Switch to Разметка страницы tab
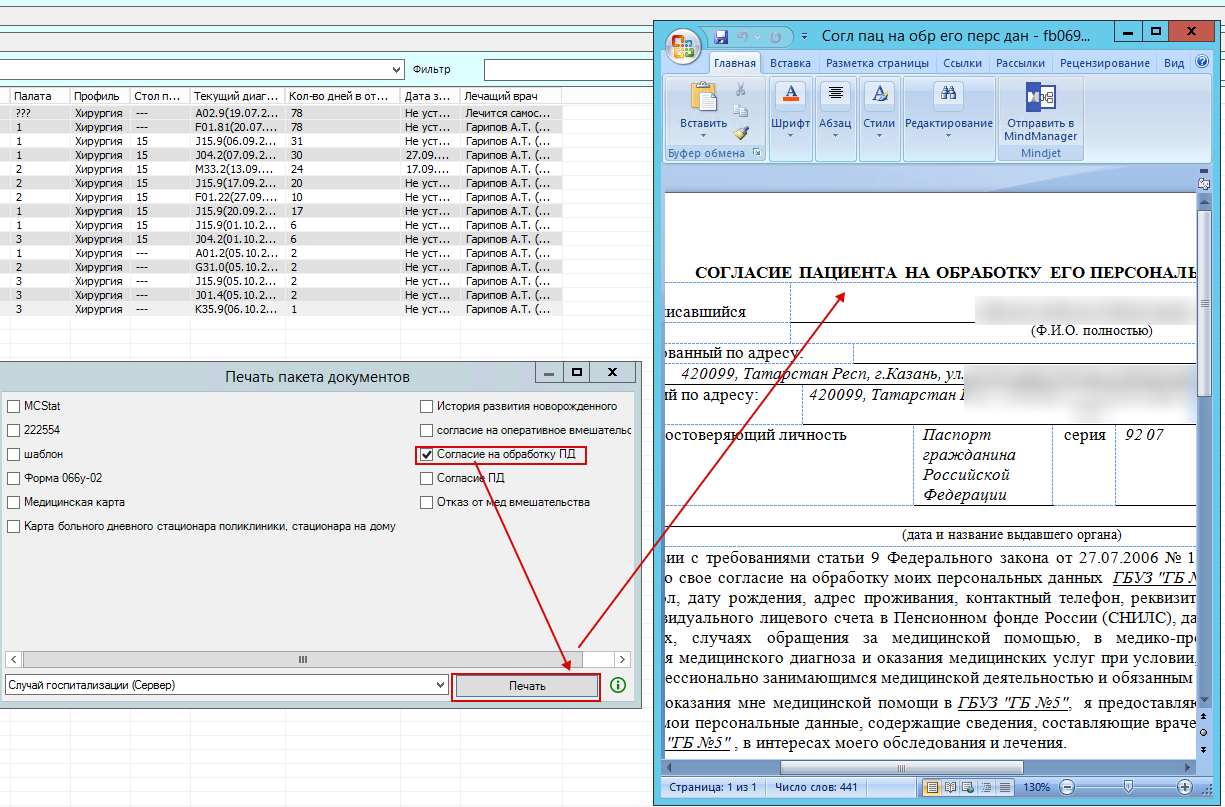 coord(877,63)
